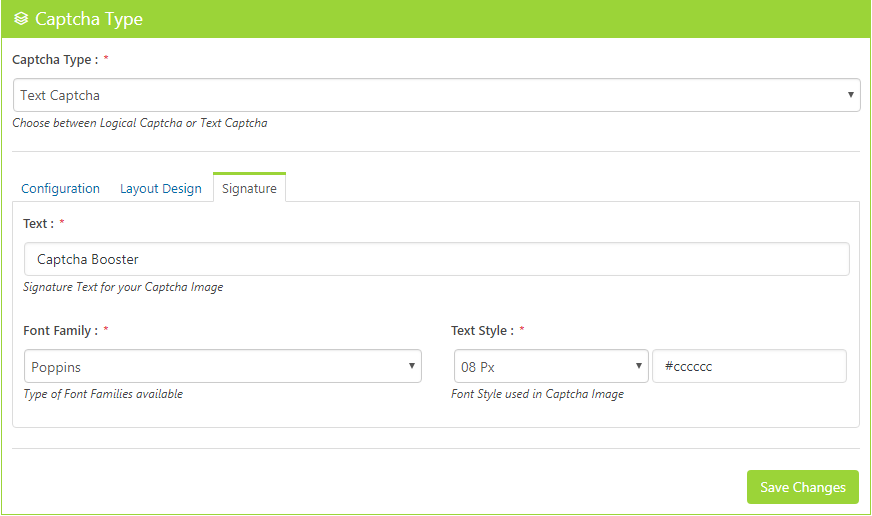Click the Font Family label

[60, 330]
